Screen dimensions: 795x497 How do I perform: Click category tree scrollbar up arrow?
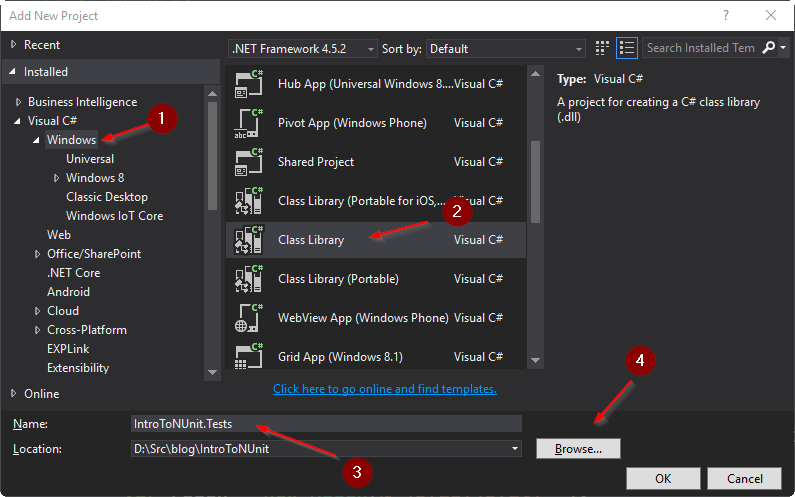(212, 94)
